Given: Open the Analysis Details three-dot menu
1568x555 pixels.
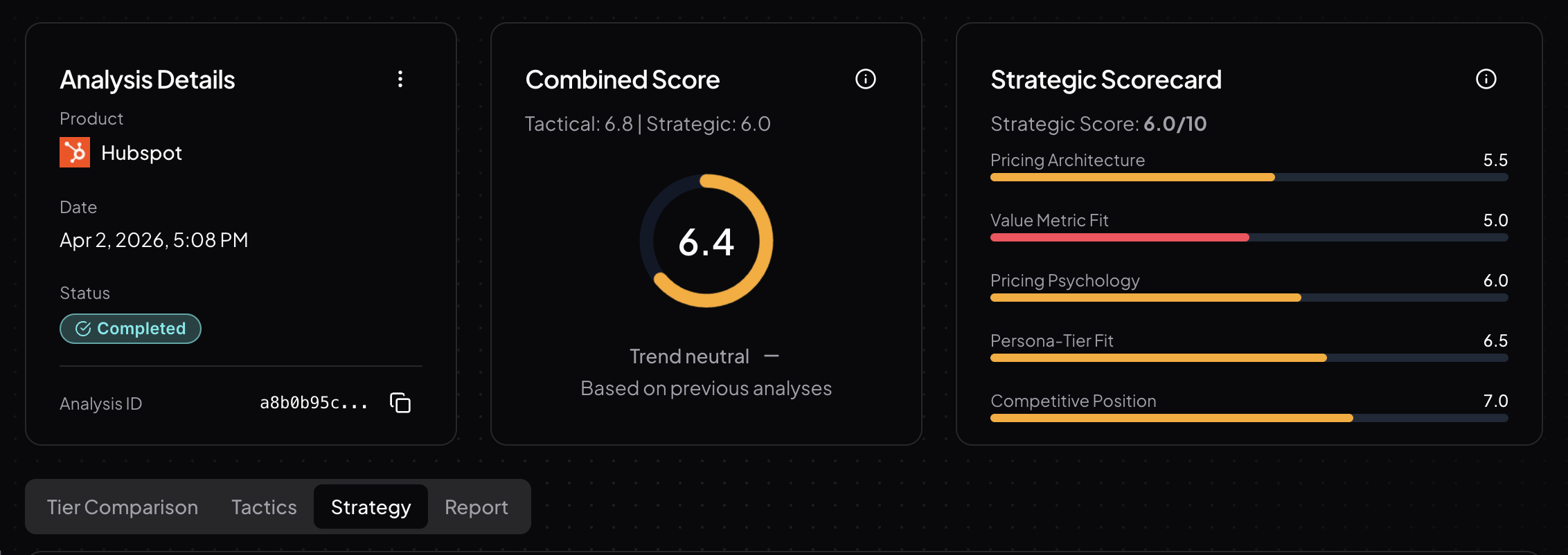Looking at the screenshot, I should coord(400,79).
